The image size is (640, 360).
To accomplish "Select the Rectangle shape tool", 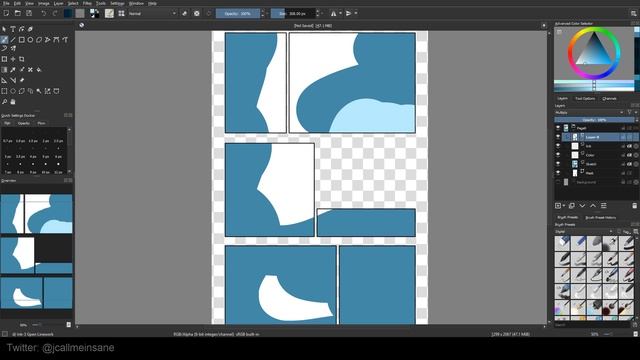I will [22, 40].
